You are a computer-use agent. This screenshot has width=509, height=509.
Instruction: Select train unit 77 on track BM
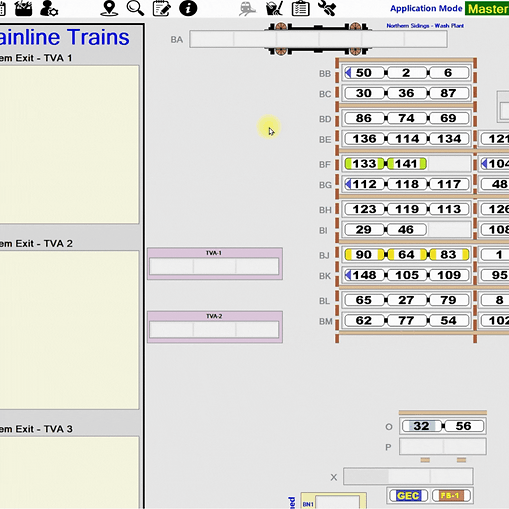coord(406,320)
